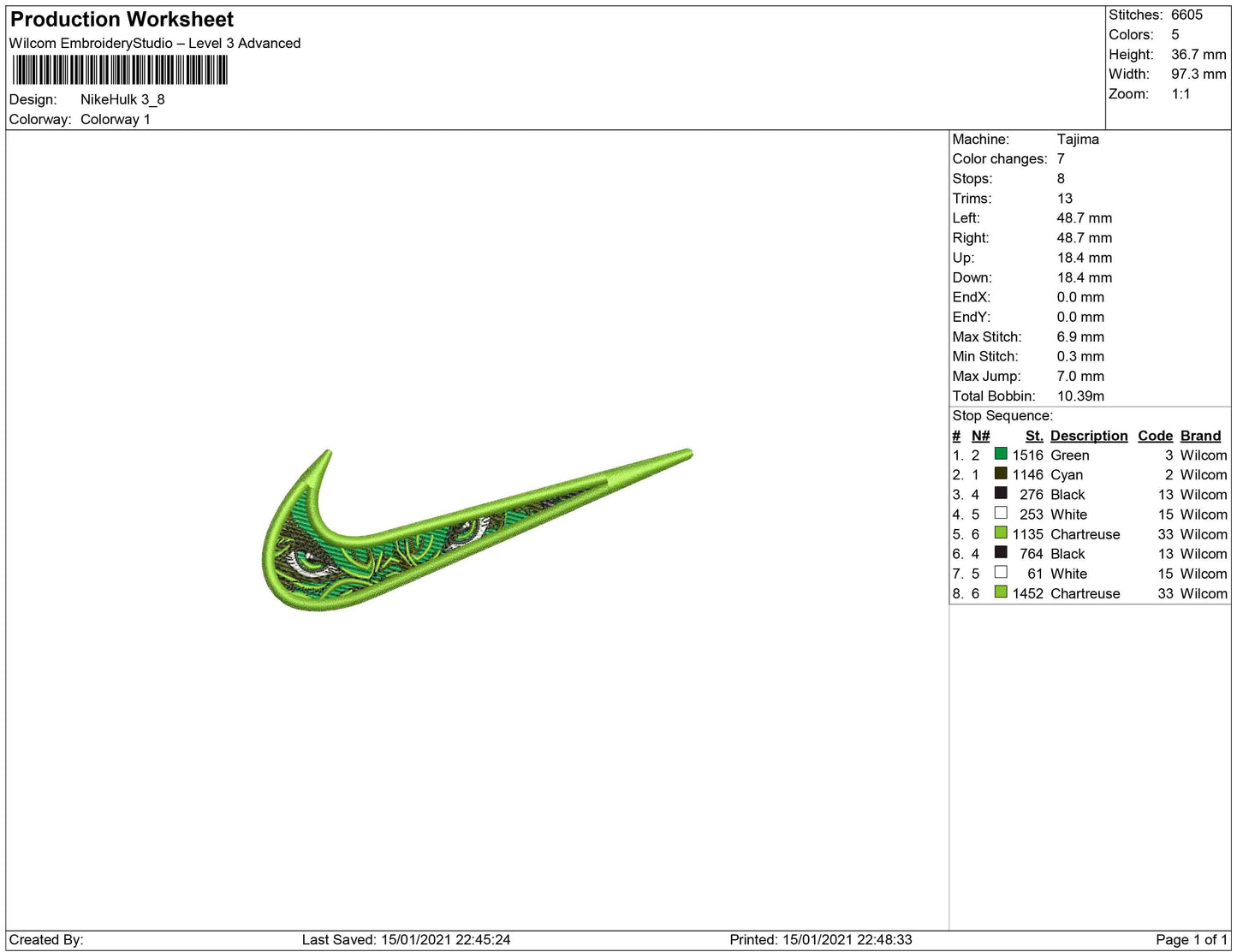1237x952 pixels.
Task: Select the dark Cyan swatch with 1146 stitches
Action: pyautogui.click(x=1001, y=473)
